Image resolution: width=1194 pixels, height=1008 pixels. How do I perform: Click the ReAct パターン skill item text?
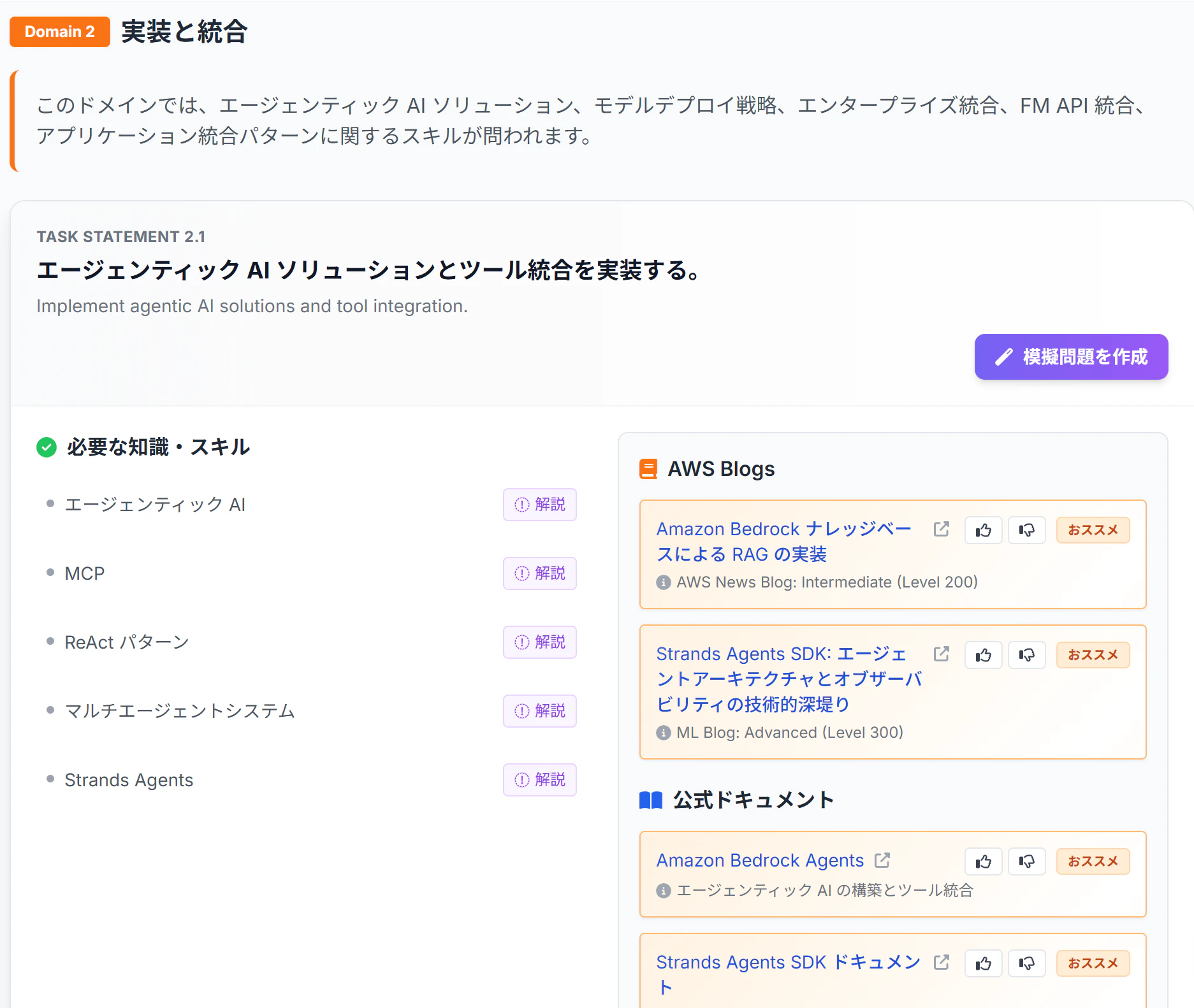[x=127, y=642]
